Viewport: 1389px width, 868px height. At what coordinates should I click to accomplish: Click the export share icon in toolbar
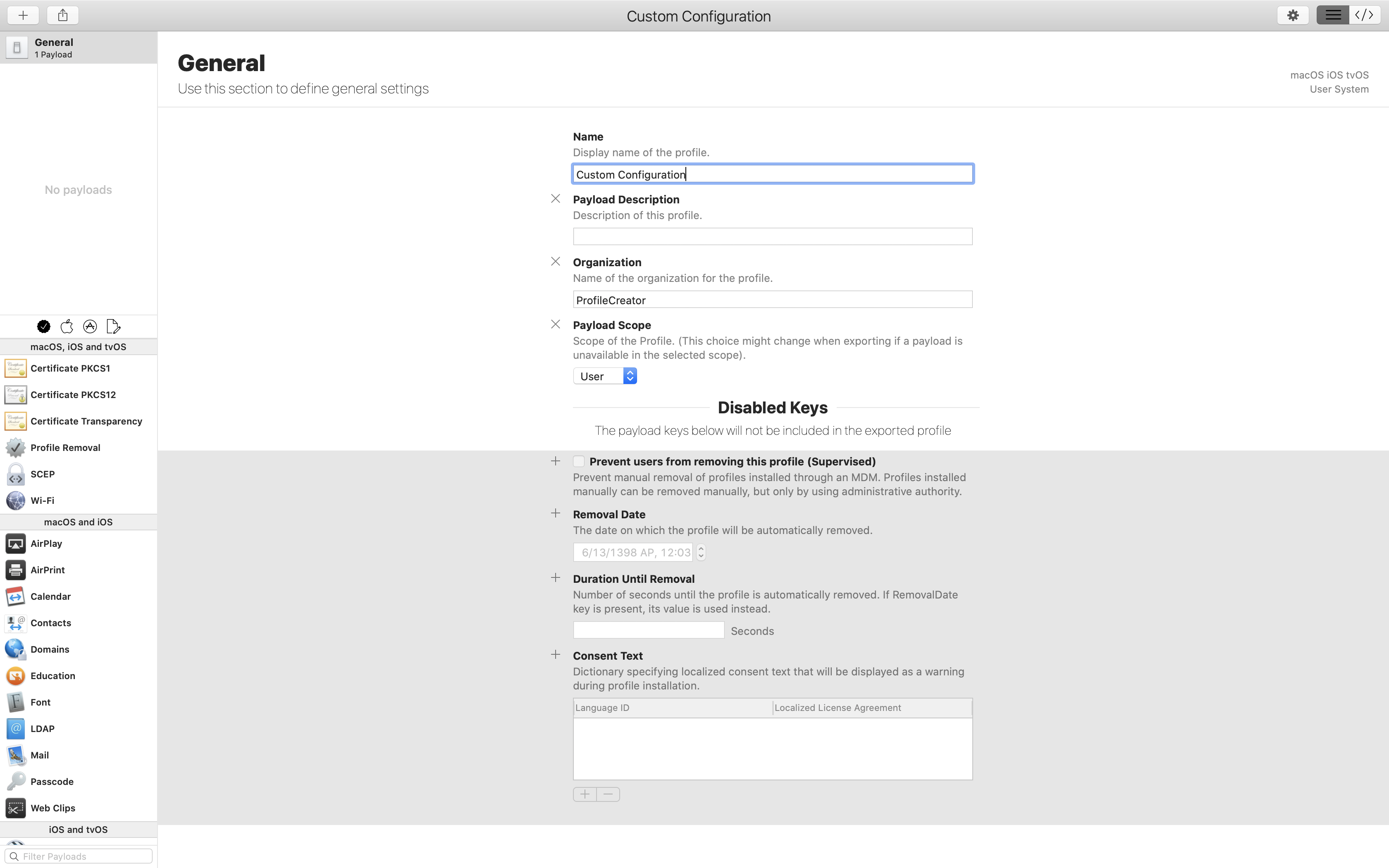tap(62, 16)
